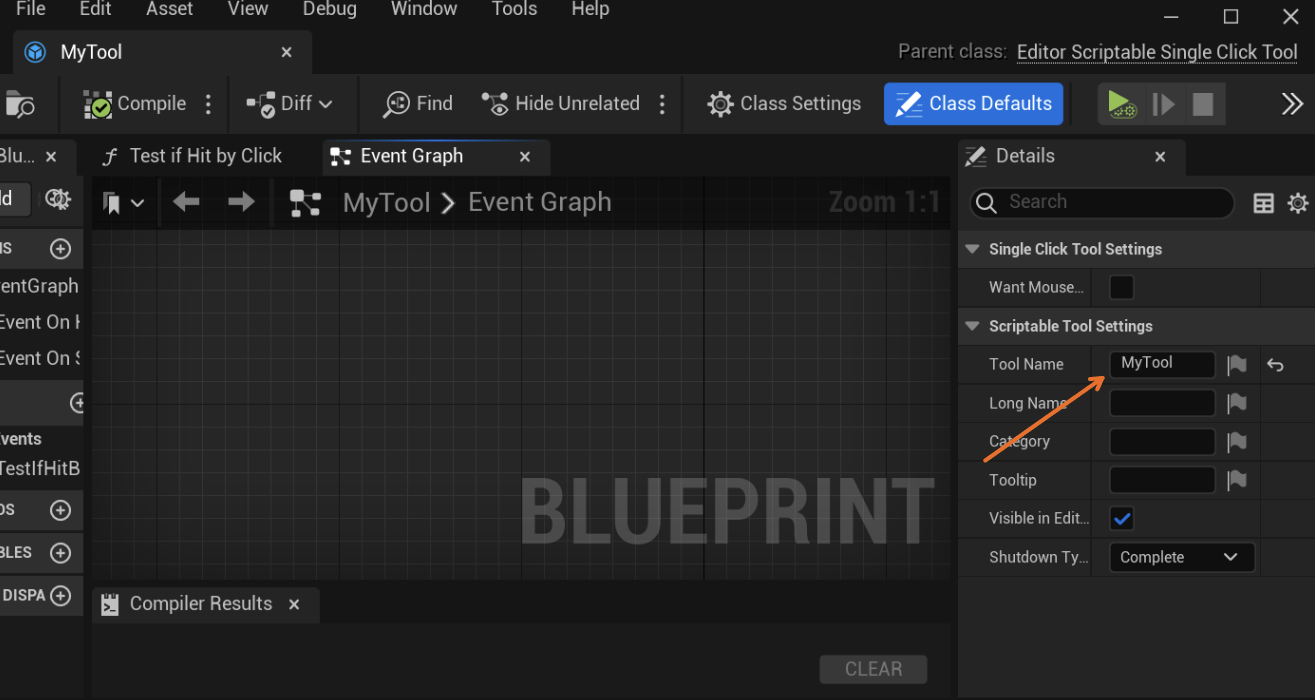
Task: Open My Blueprint panel settings gear
Action: tap(59, 199)
